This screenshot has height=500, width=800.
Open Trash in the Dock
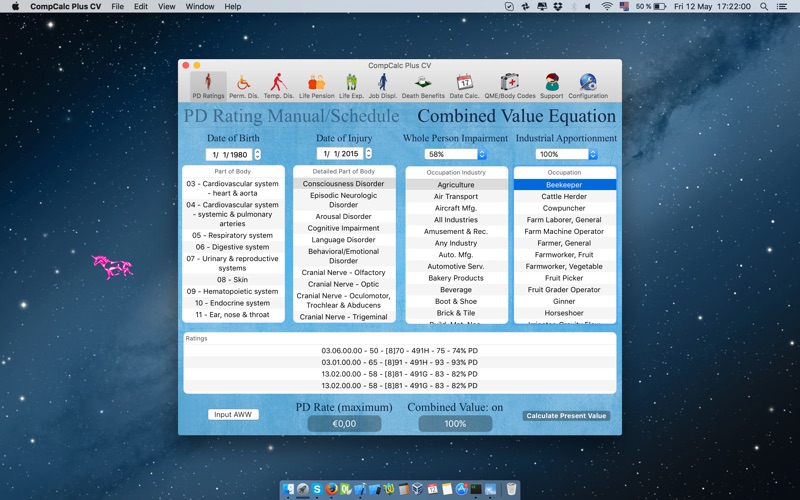pyautogui.click(x=511, y=489)
